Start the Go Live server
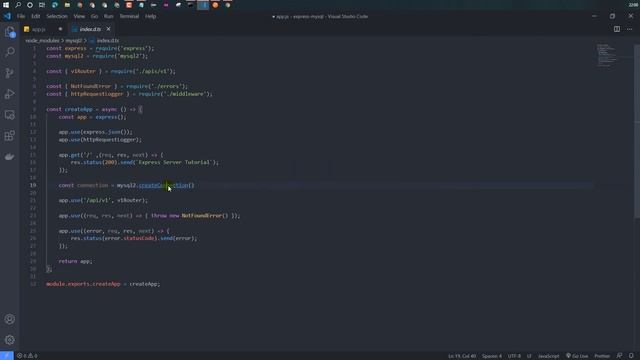 (577, 356)
